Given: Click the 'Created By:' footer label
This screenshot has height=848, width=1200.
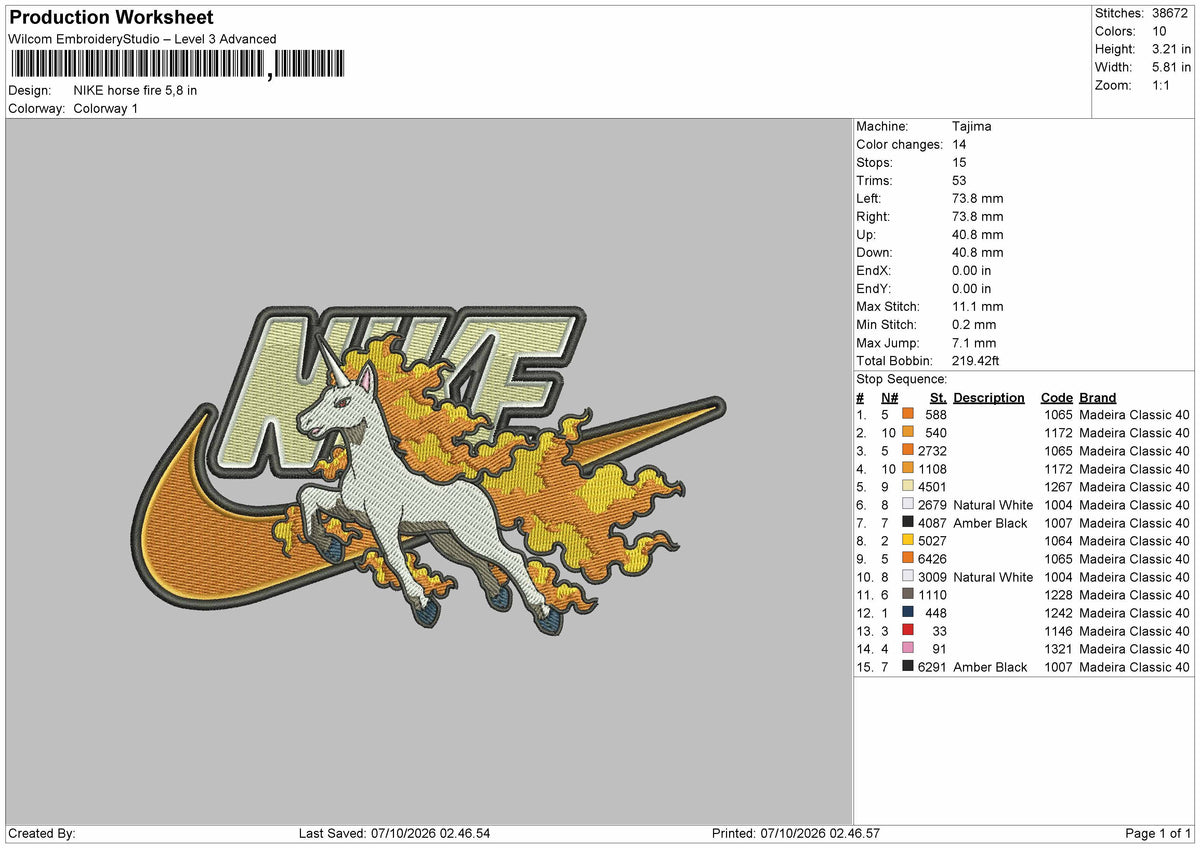Looking at the screenshot, I should point(42,834).
